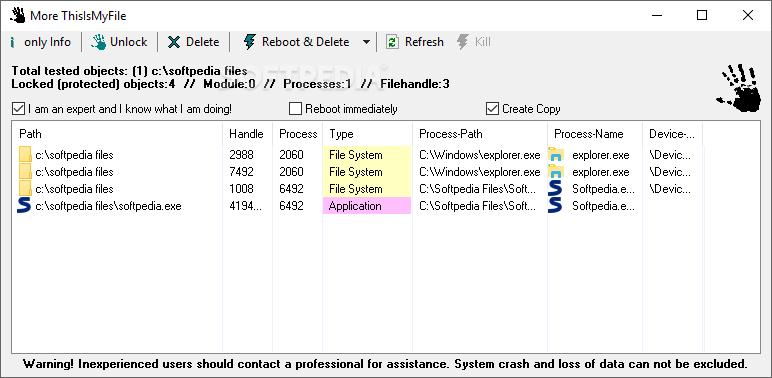Screen dimensions: 772x378
Task: Click the handle value 7492
Action: [241, 172]
